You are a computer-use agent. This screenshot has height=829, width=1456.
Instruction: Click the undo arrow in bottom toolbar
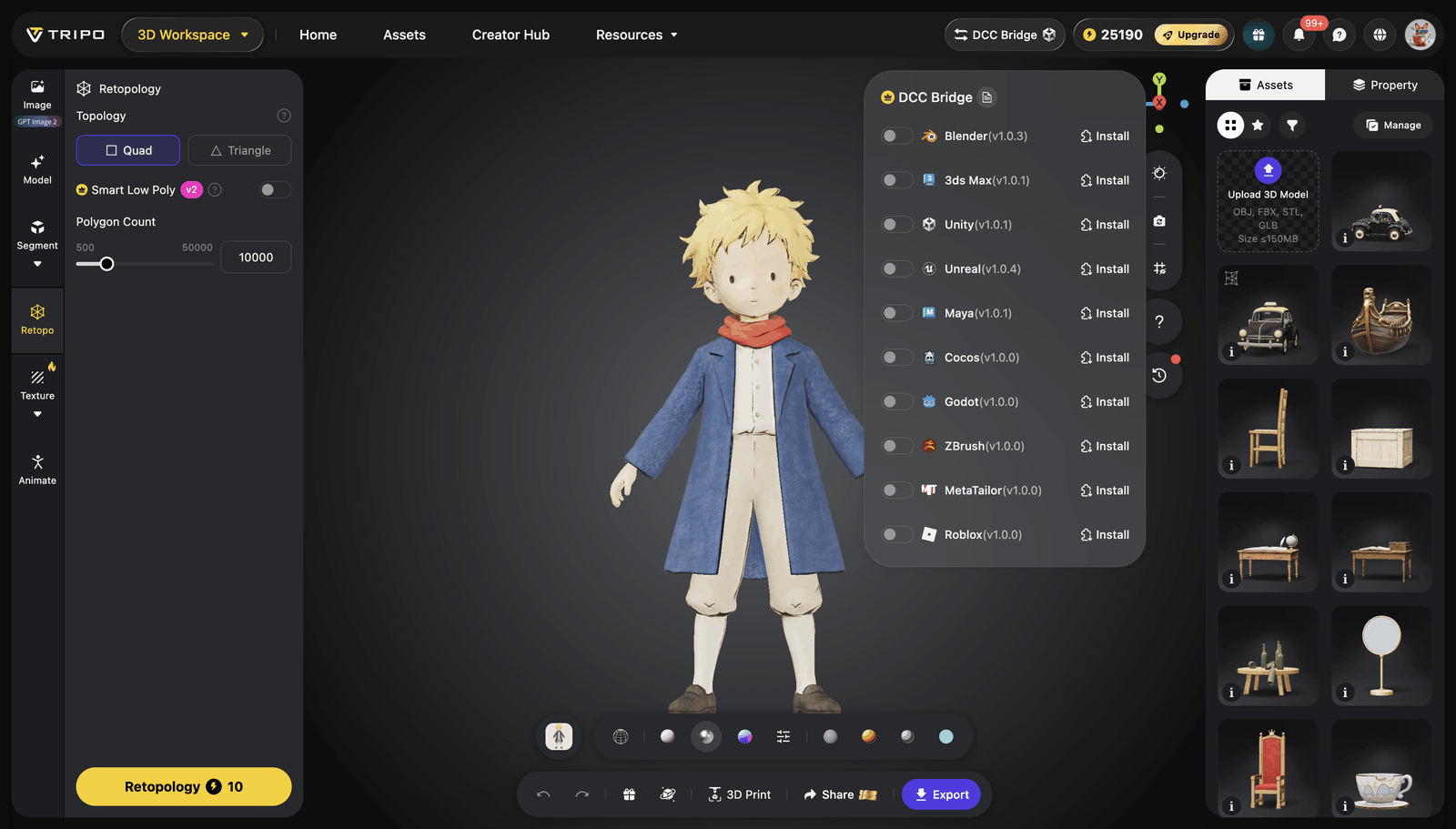pos(543,794)
